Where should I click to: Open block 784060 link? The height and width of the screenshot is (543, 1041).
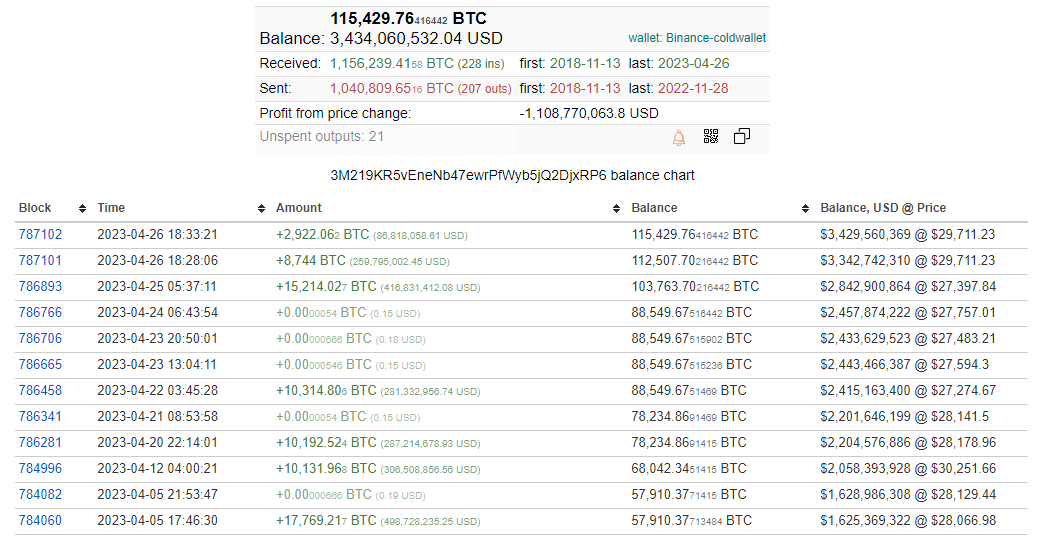tap(40, 521)
